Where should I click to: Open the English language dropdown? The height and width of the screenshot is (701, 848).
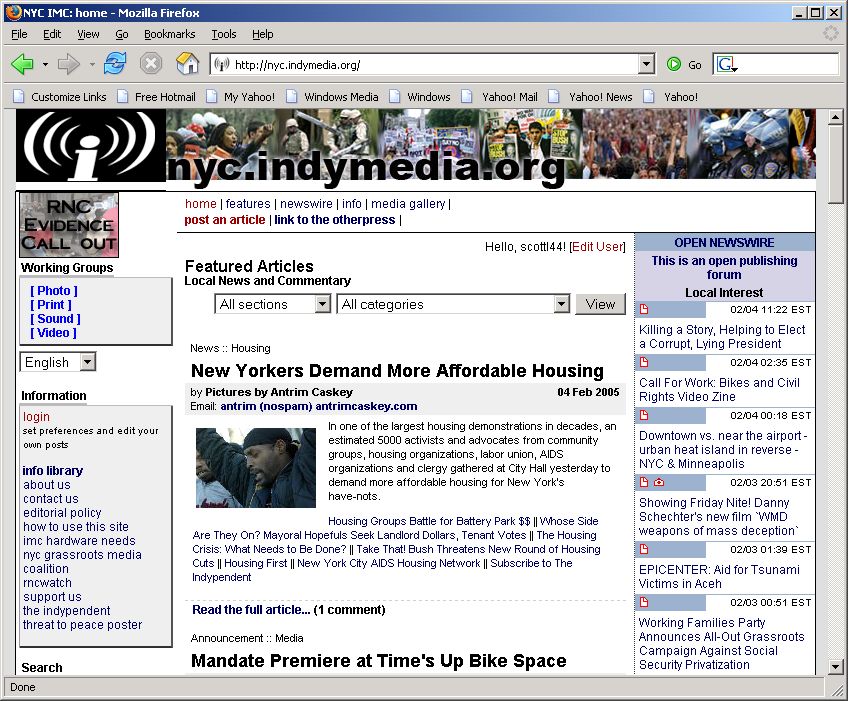click(x=58, y=362)
